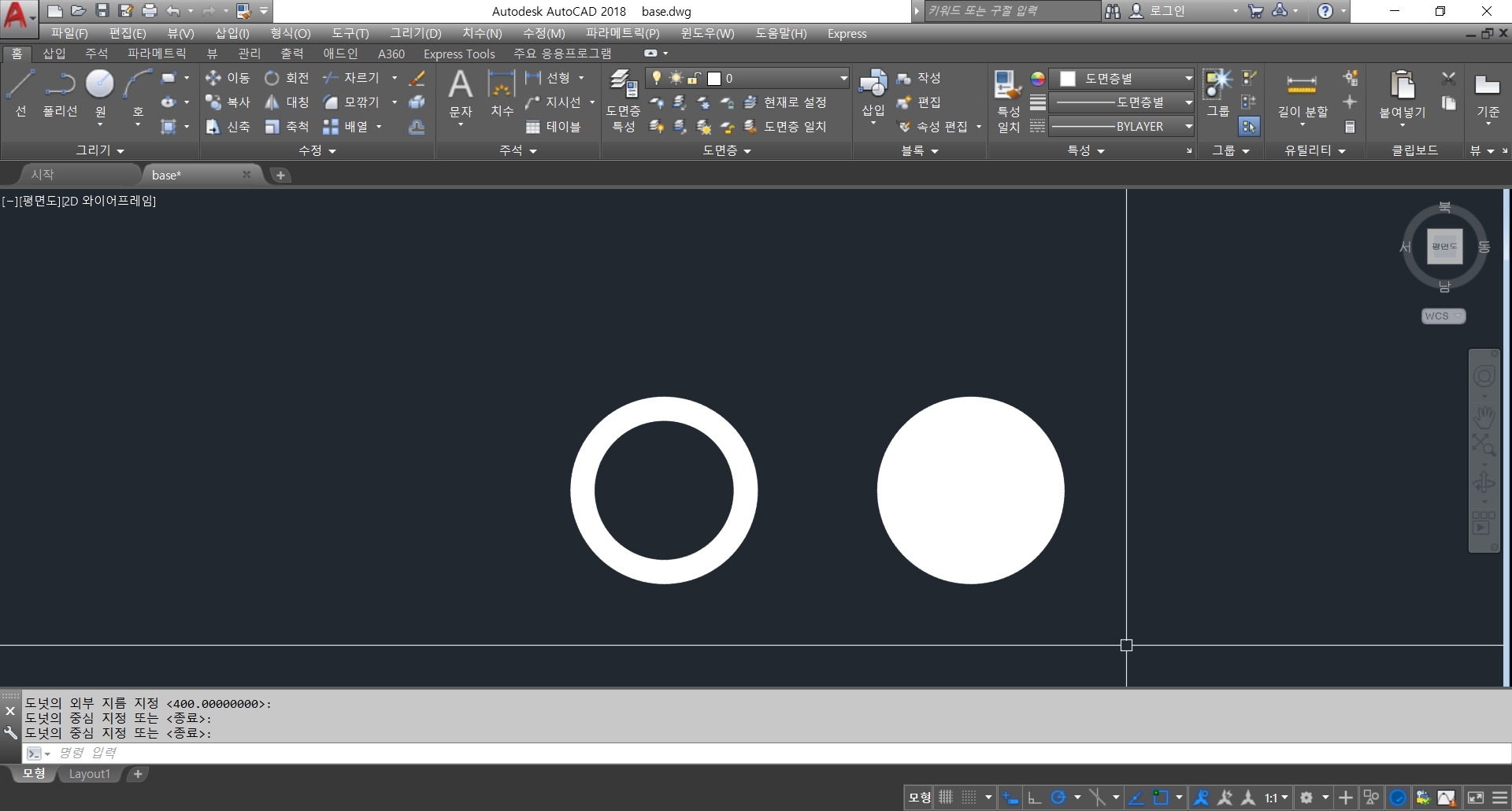
Task: Expand the 수정 panel
Action: [317, 150]
